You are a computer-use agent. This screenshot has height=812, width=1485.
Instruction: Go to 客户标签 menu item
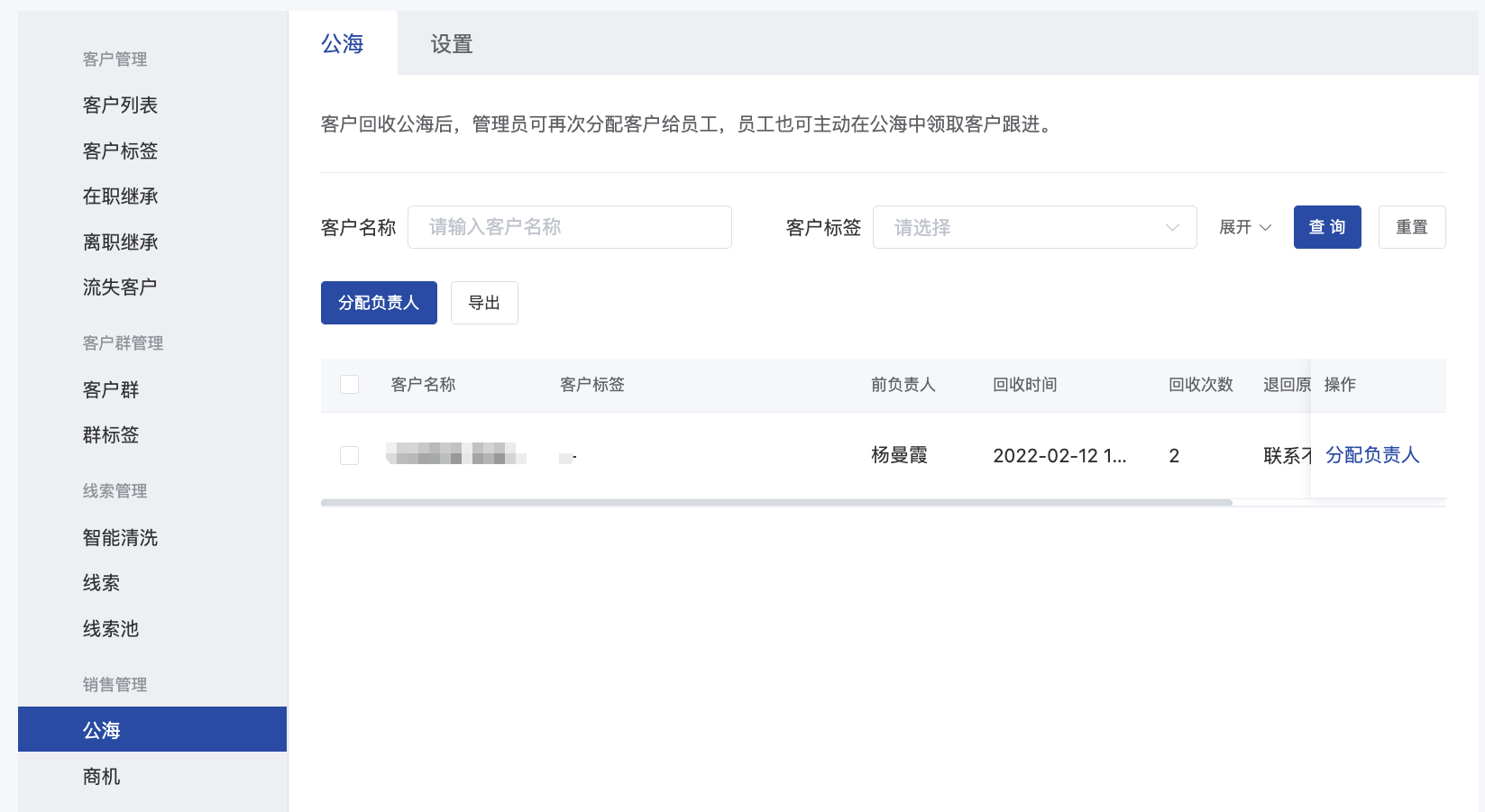120,151
